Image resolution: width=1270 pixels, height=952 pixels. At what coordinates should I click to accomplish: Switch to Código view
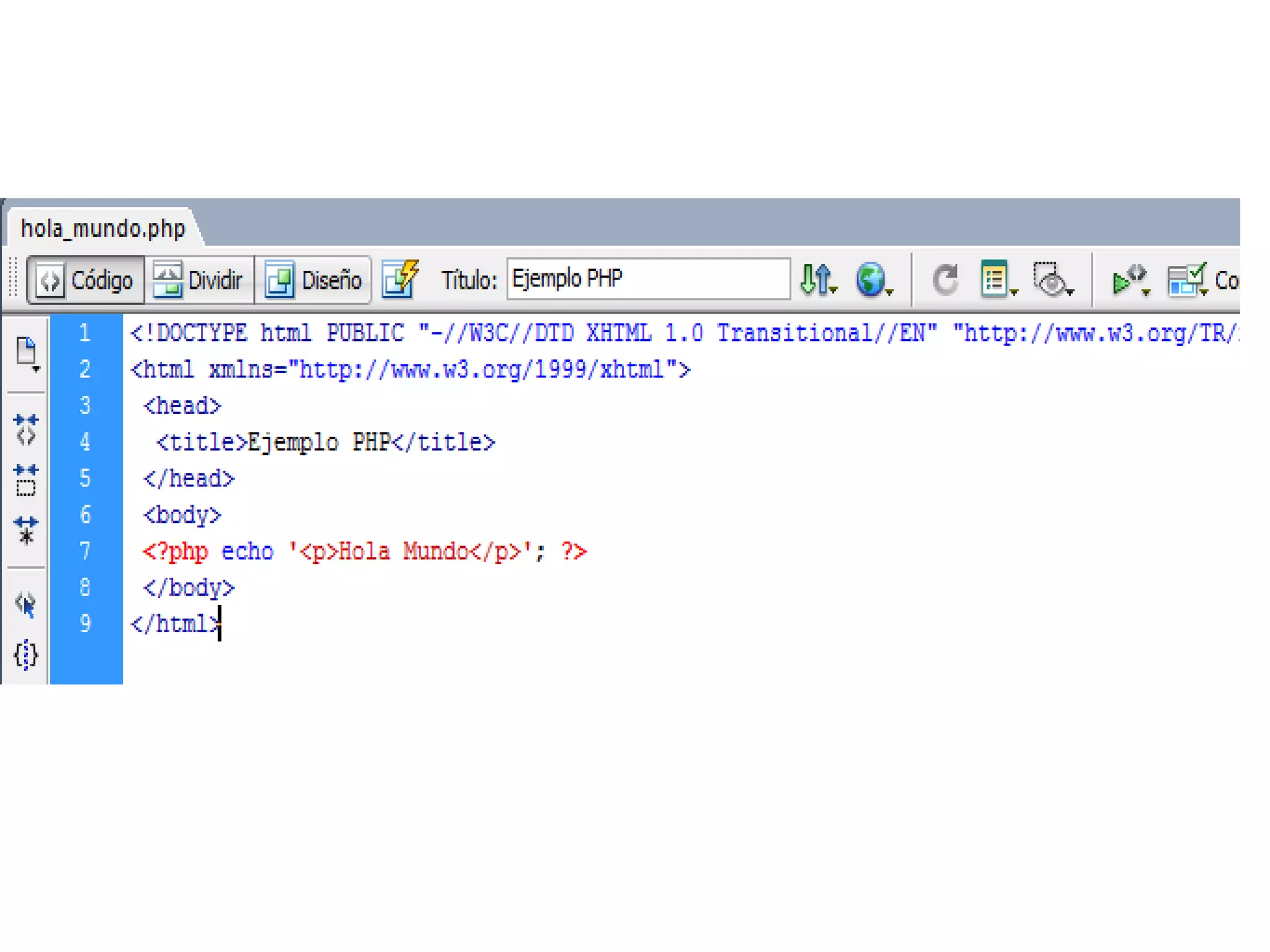[x=86, y=281]
